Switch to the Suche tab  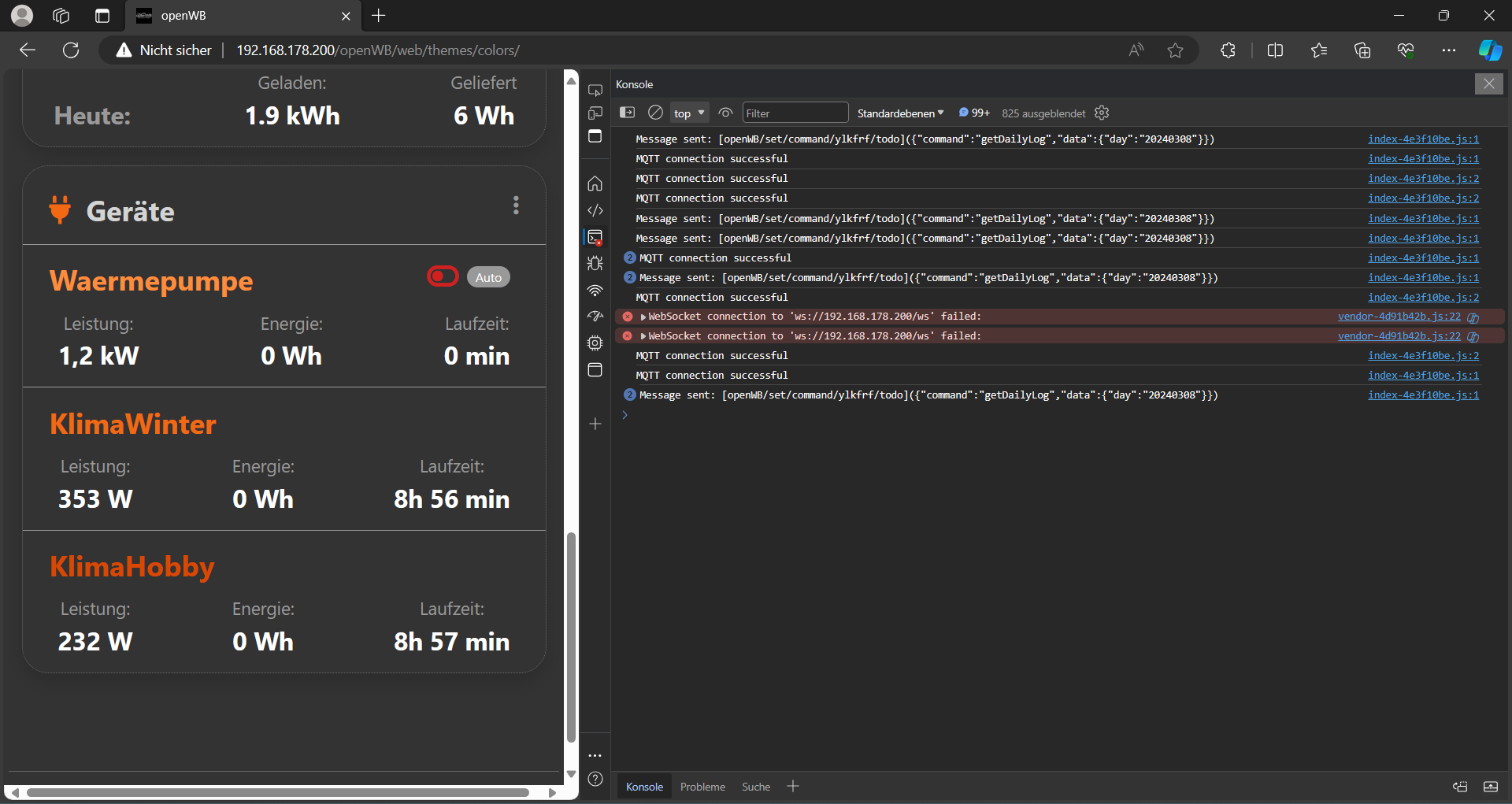755,786
